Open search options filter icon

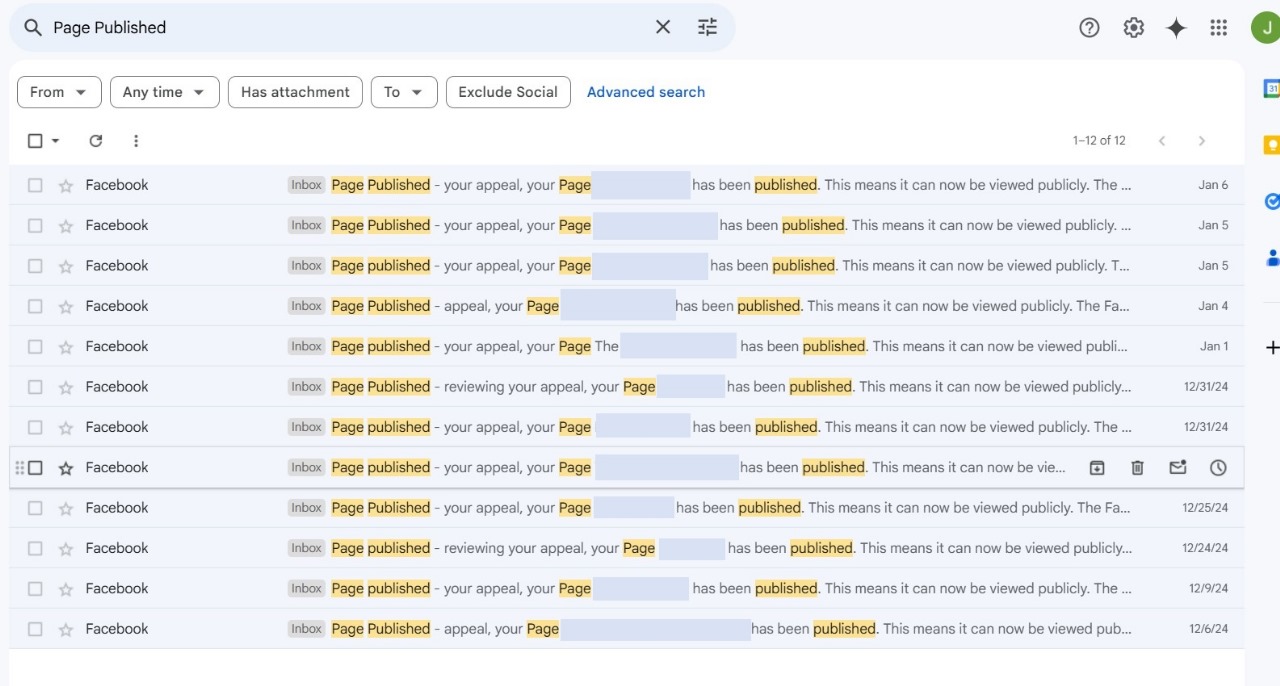click(x=708, y=28)
